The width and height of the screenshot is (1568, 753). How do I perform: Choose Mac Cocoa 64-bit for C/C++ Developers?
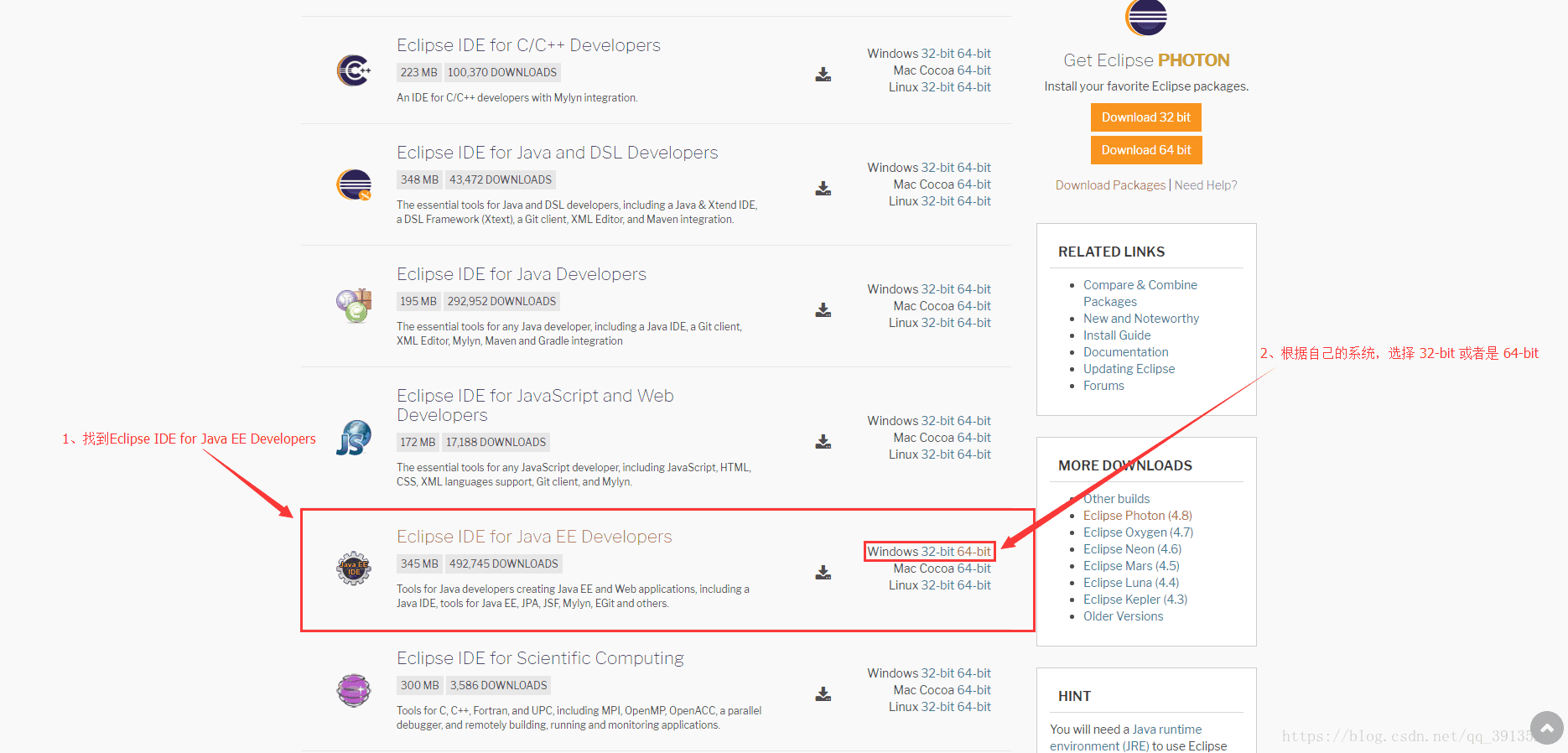[x=974, y=70]
